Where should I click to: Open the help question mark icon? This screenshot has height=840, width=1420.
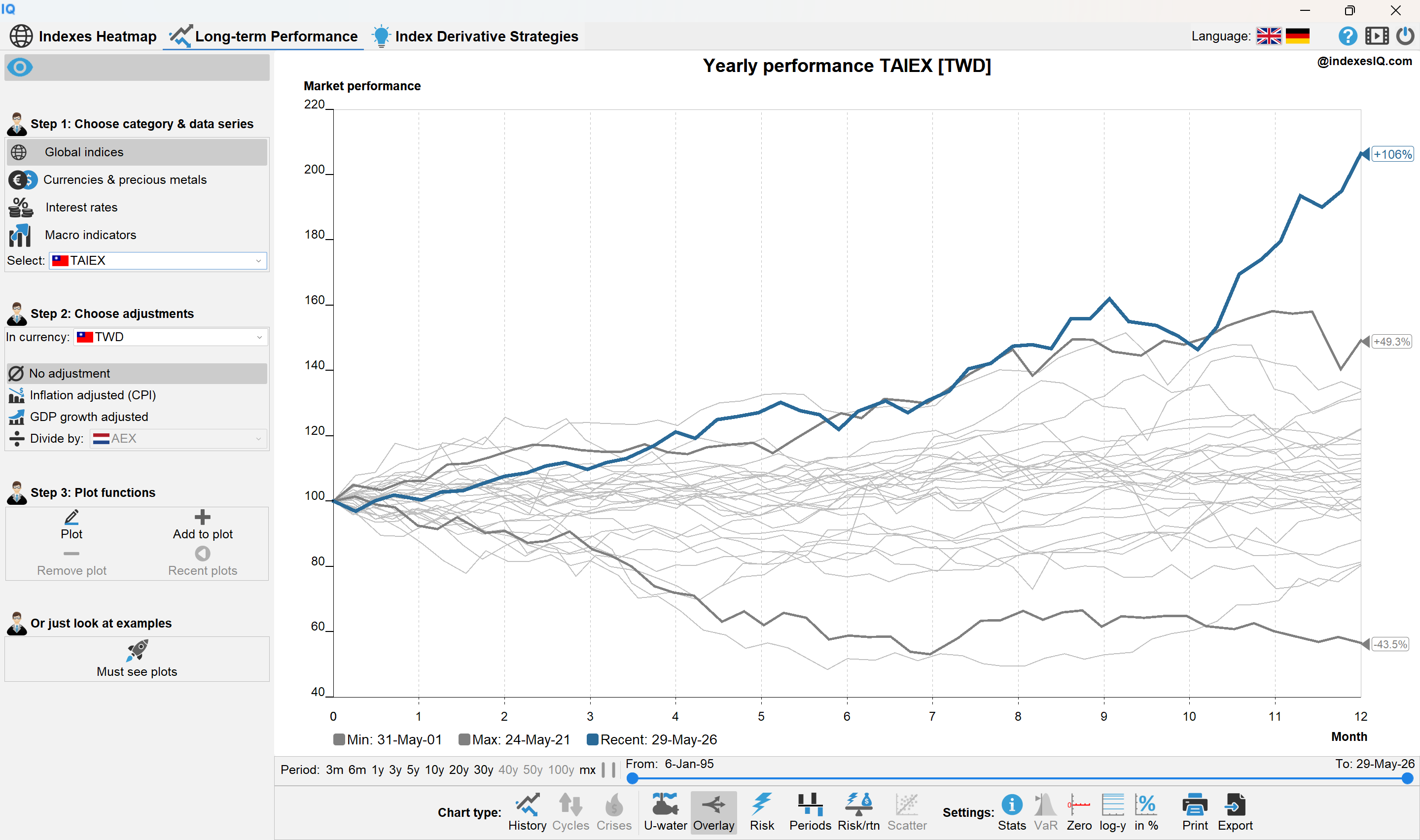point(1348,36)
